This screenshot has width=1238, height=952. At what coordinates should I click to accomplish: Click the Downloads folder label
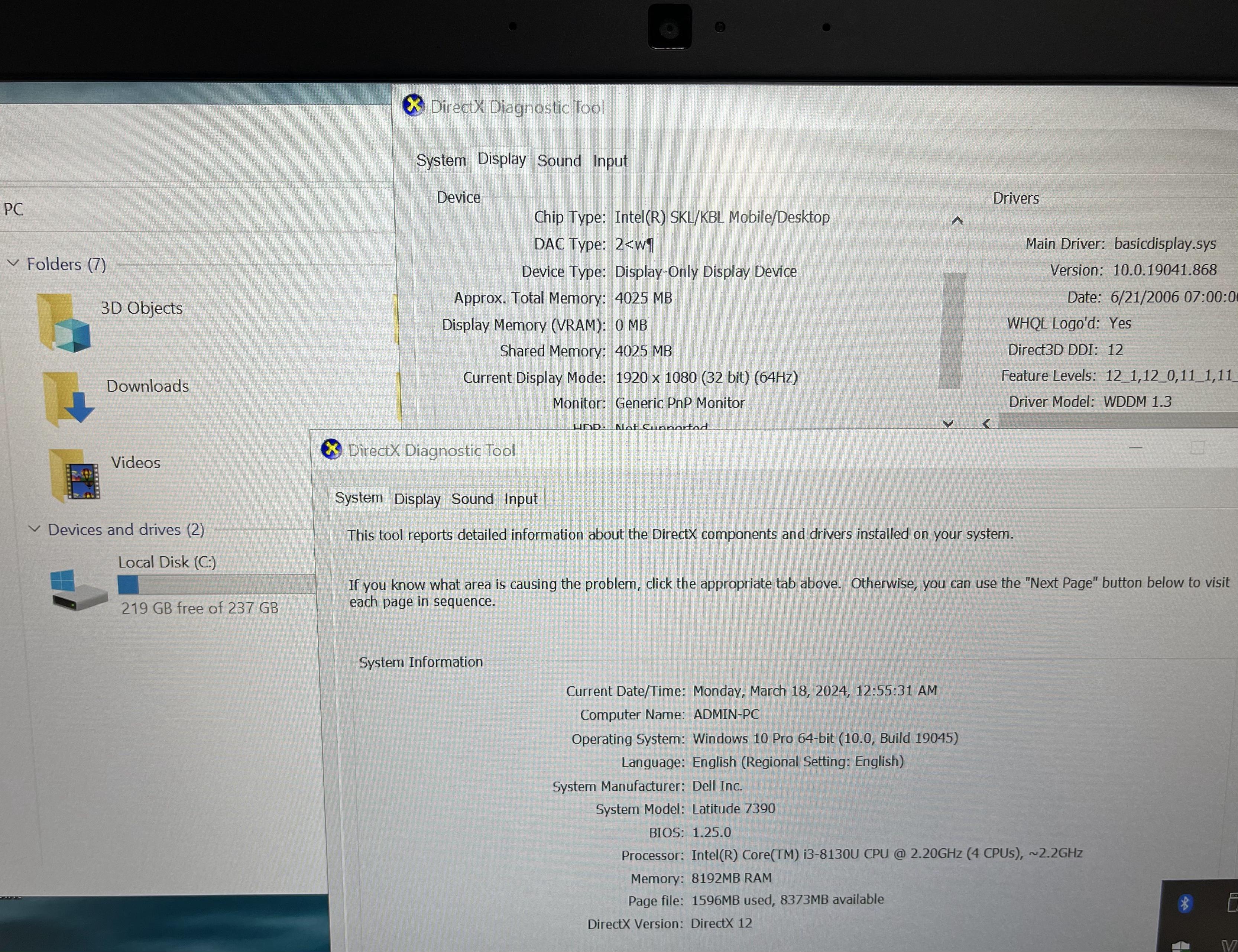click(x=148, y=386)
